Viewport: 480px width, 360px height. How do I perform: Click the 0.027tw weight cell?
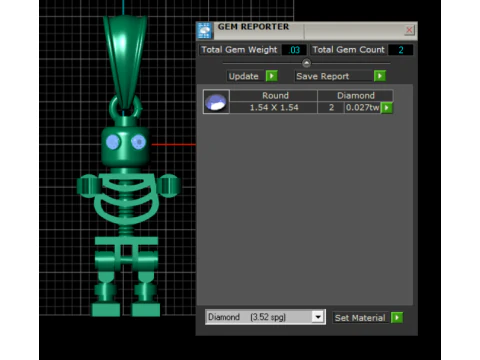click(363, 108)
